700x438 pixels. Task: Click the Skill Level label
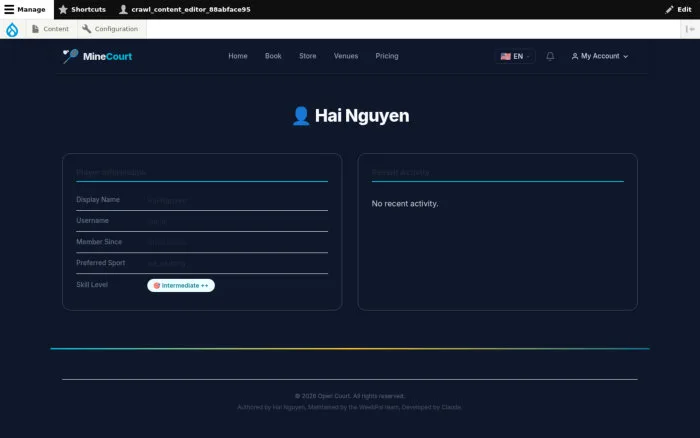pyautogui.click(x=92, y=284)
